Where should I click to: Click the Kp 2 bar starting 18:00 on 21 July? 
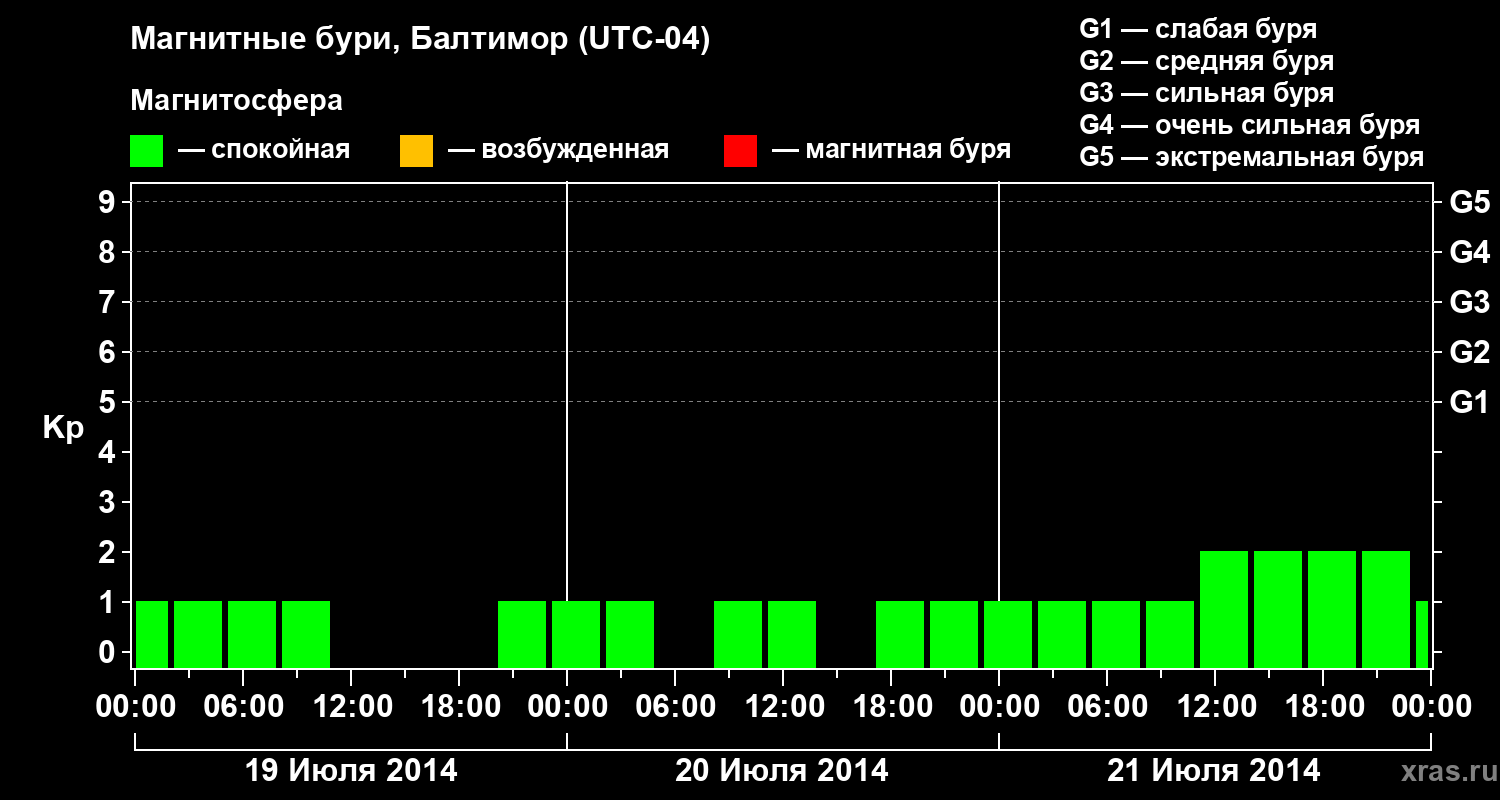click(x=1332, y=609)
